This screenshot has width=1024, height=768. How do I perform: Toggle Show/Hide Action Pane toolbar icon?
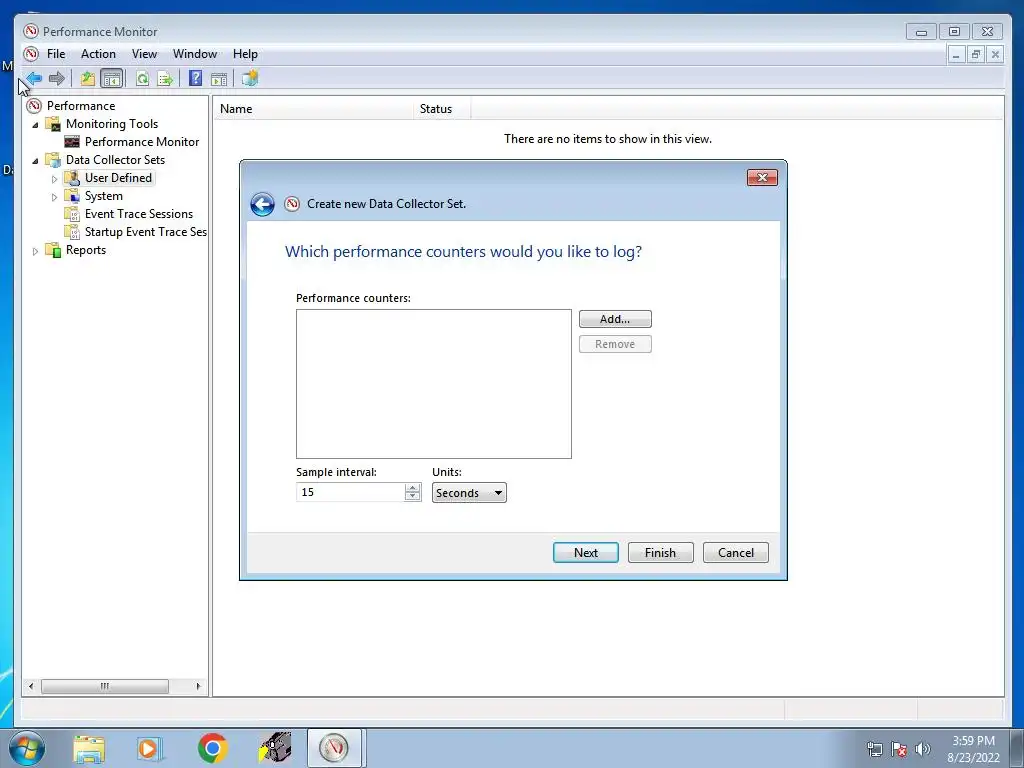click(219, 79)
